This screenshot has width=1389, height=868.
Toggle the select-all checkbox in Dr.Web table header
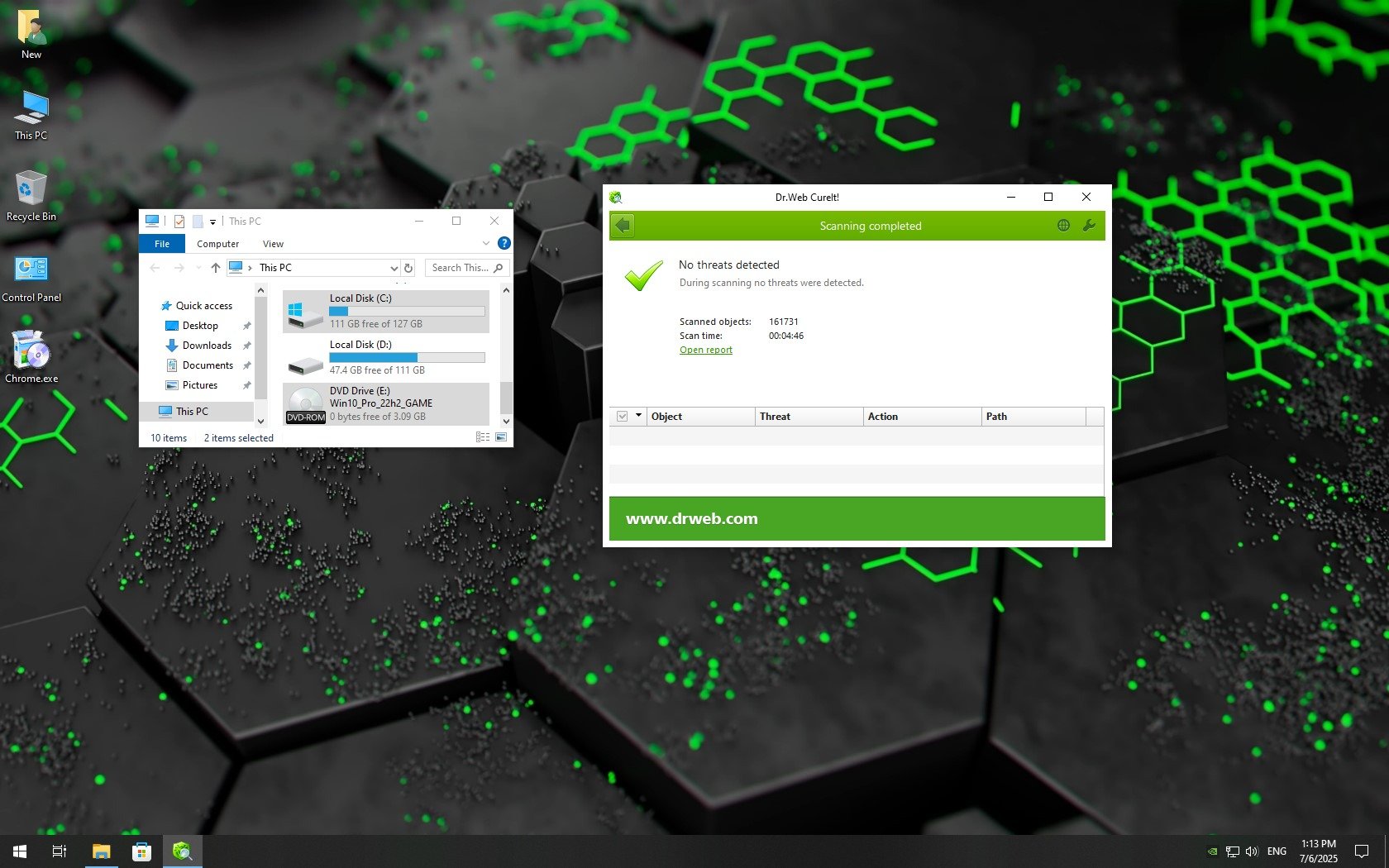tap(623, 417)
